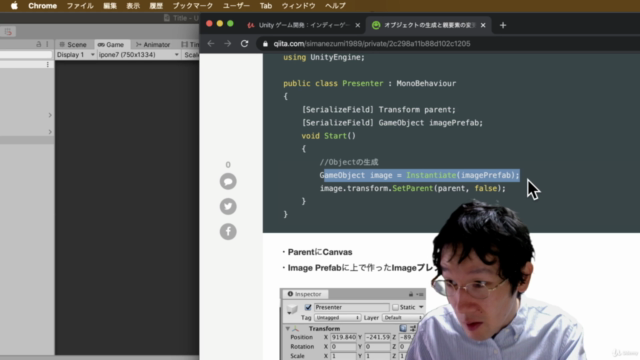Open the Tab menu in the menu bar
The width and height of the screenshot is (640, 360).
click(x=266, y=6)
